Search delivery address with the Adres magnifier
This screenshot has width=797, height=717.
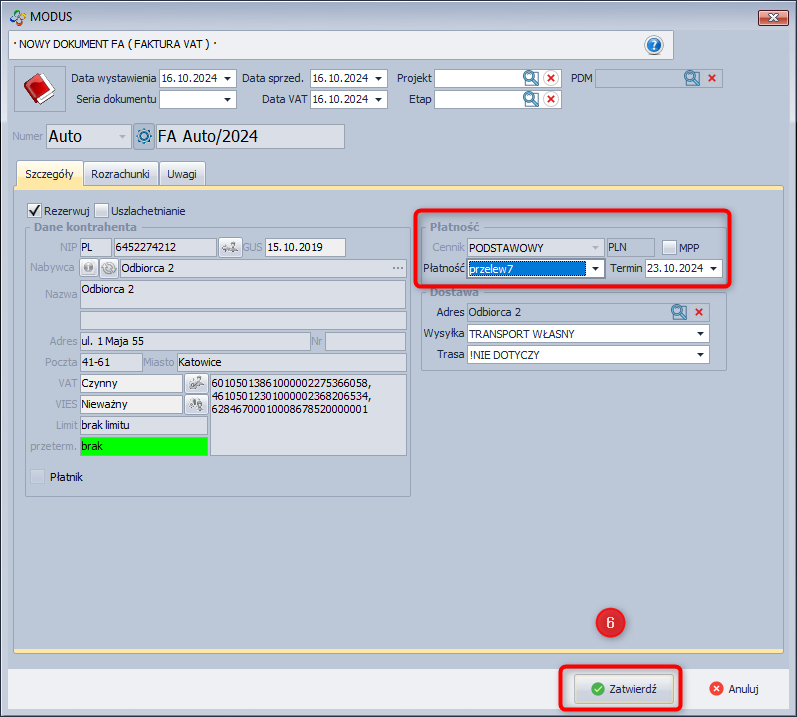(x=679, y=312)
